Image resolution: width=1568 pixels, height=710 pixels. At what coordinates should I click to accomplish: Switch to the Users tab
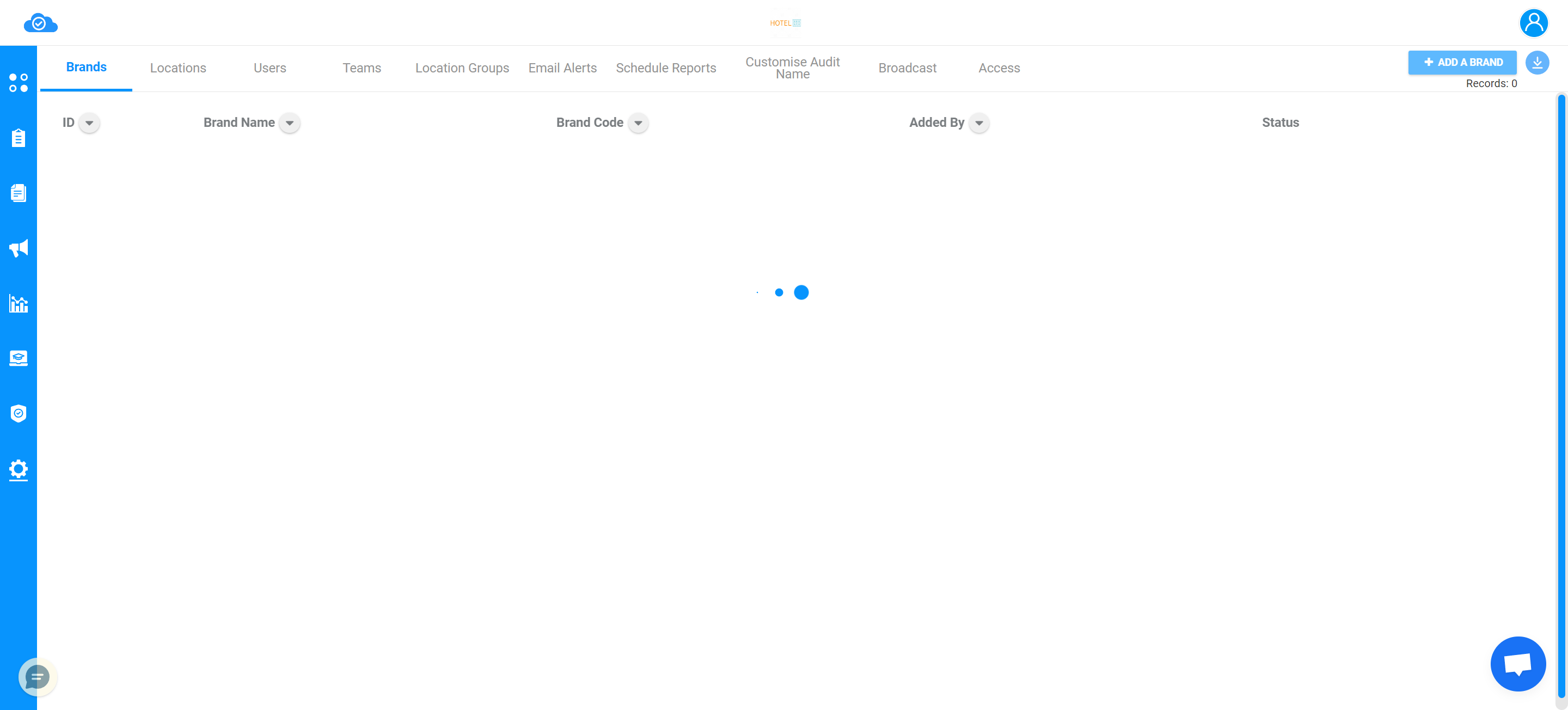coord(269,68)
